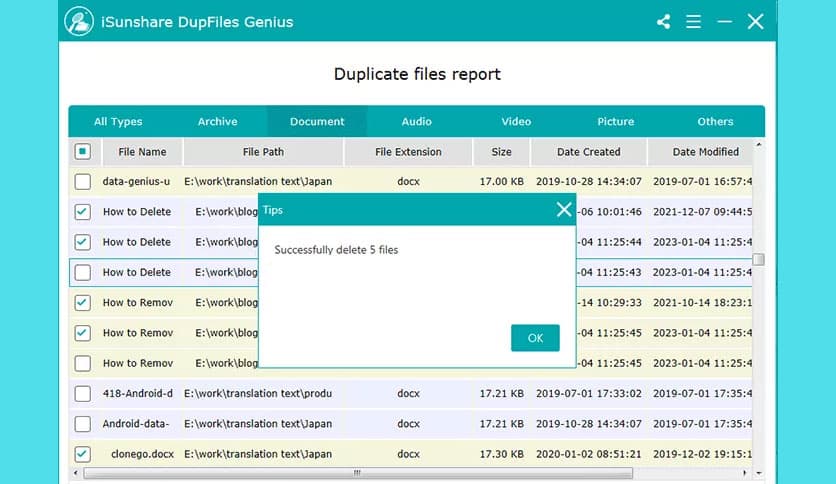Sort by Date Created column header
This screenshot has height=484, width=836.
(x=589, y=152)
